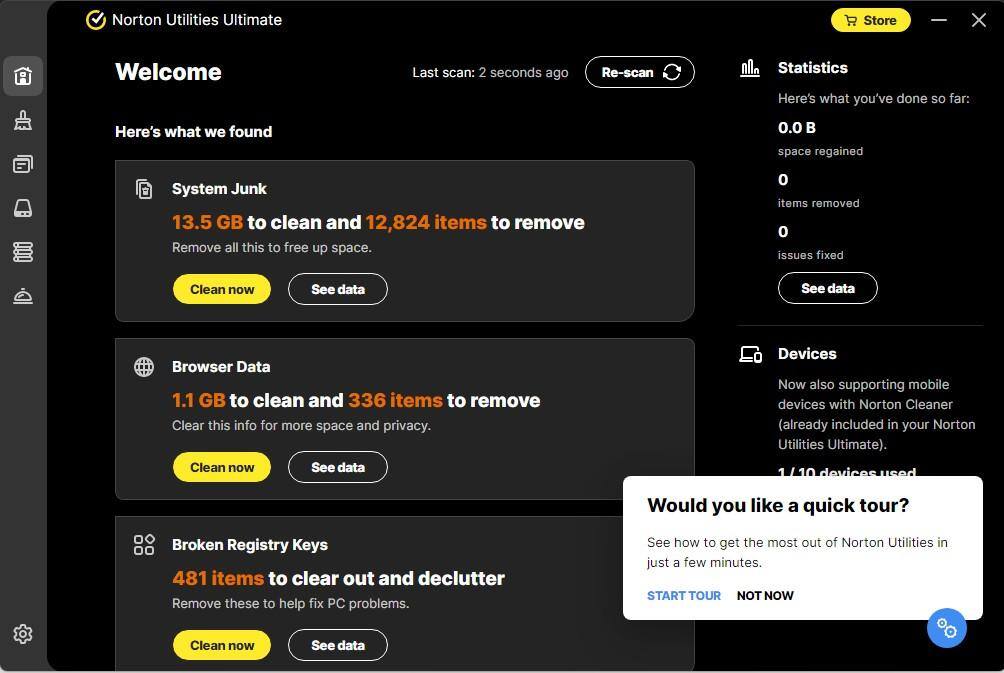1004x673 pixels.
Task: Open the stacked windows sidebar icon
Action: (x=23, y=164)
